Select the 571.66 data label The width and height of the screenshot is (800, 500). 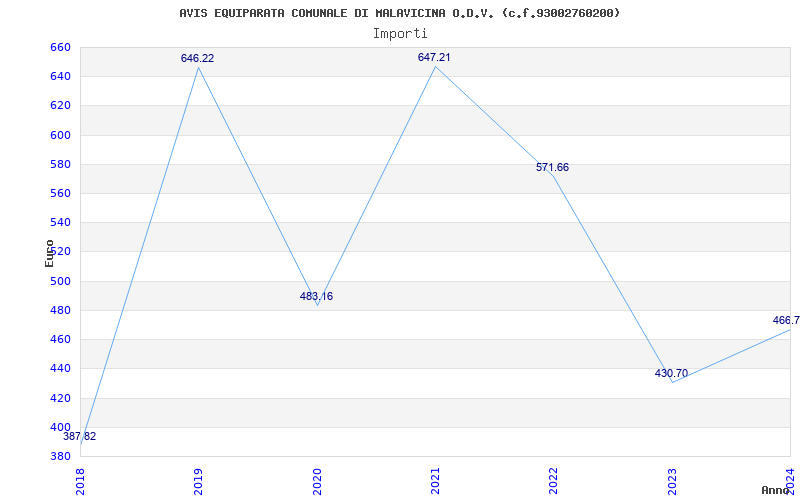[x=553, y=168]
